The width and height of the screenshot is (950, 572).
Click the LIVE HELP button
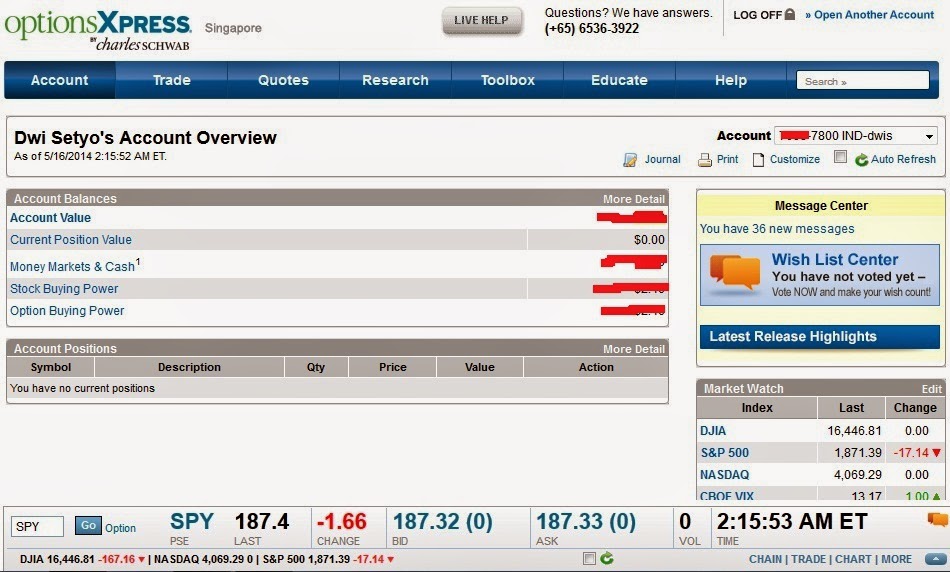tap(482, 21)
